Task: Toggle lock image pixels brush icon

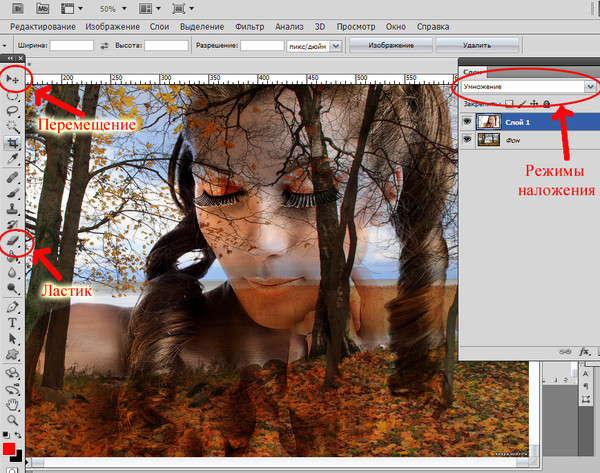Action: (x=522, y=103)
